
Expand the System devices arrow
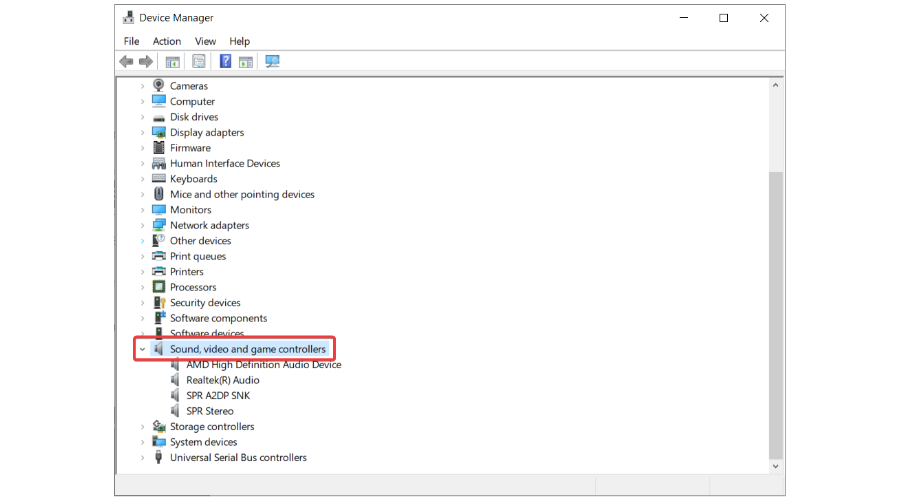[142, 443]
